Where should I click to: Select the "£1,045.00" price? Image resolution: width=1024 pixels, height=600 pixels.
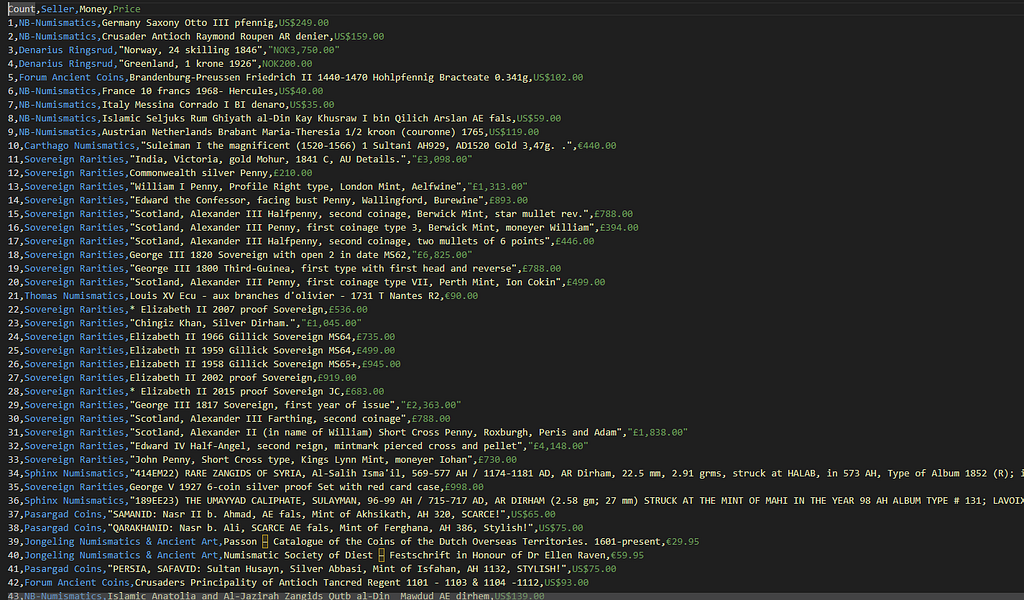tap(334, 324)
